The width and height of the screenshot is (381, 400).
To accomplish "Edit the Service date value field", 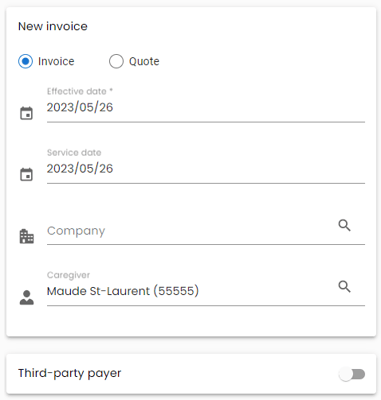I will click(206, 169).
